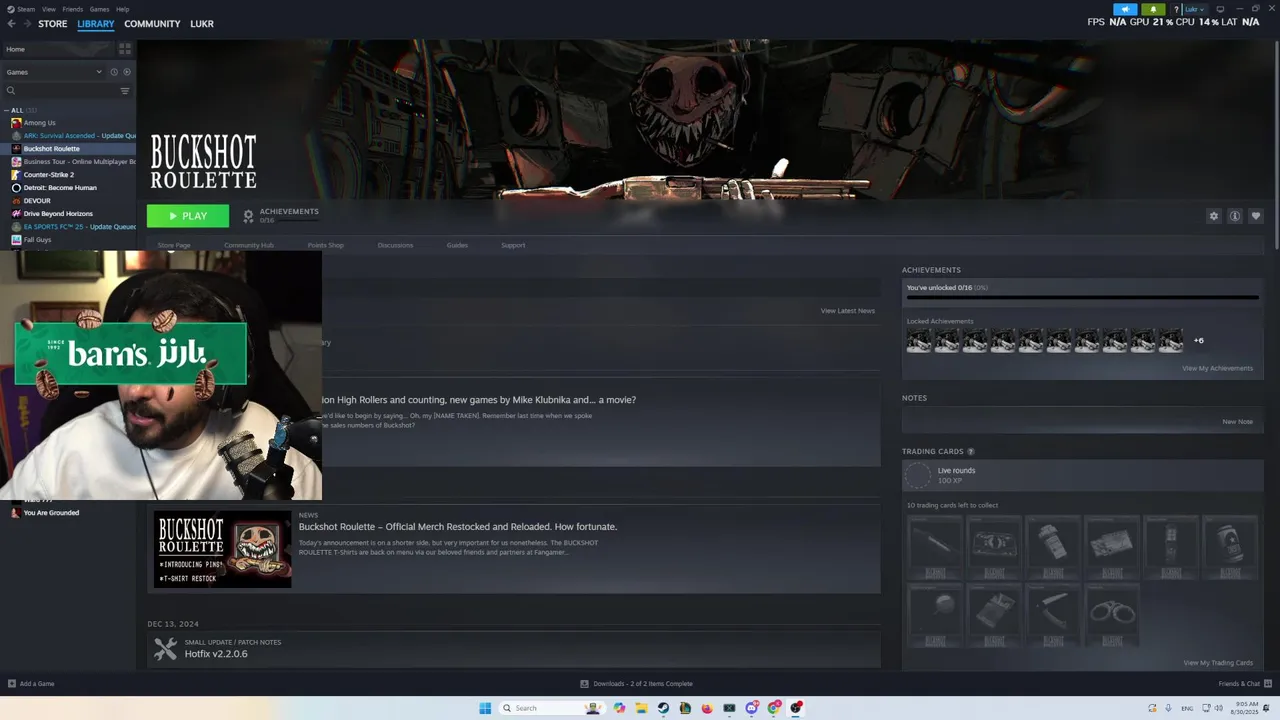1280x720 pixels.
Task: Click the +6 more locked achievements
Action: click(1198, 341)
